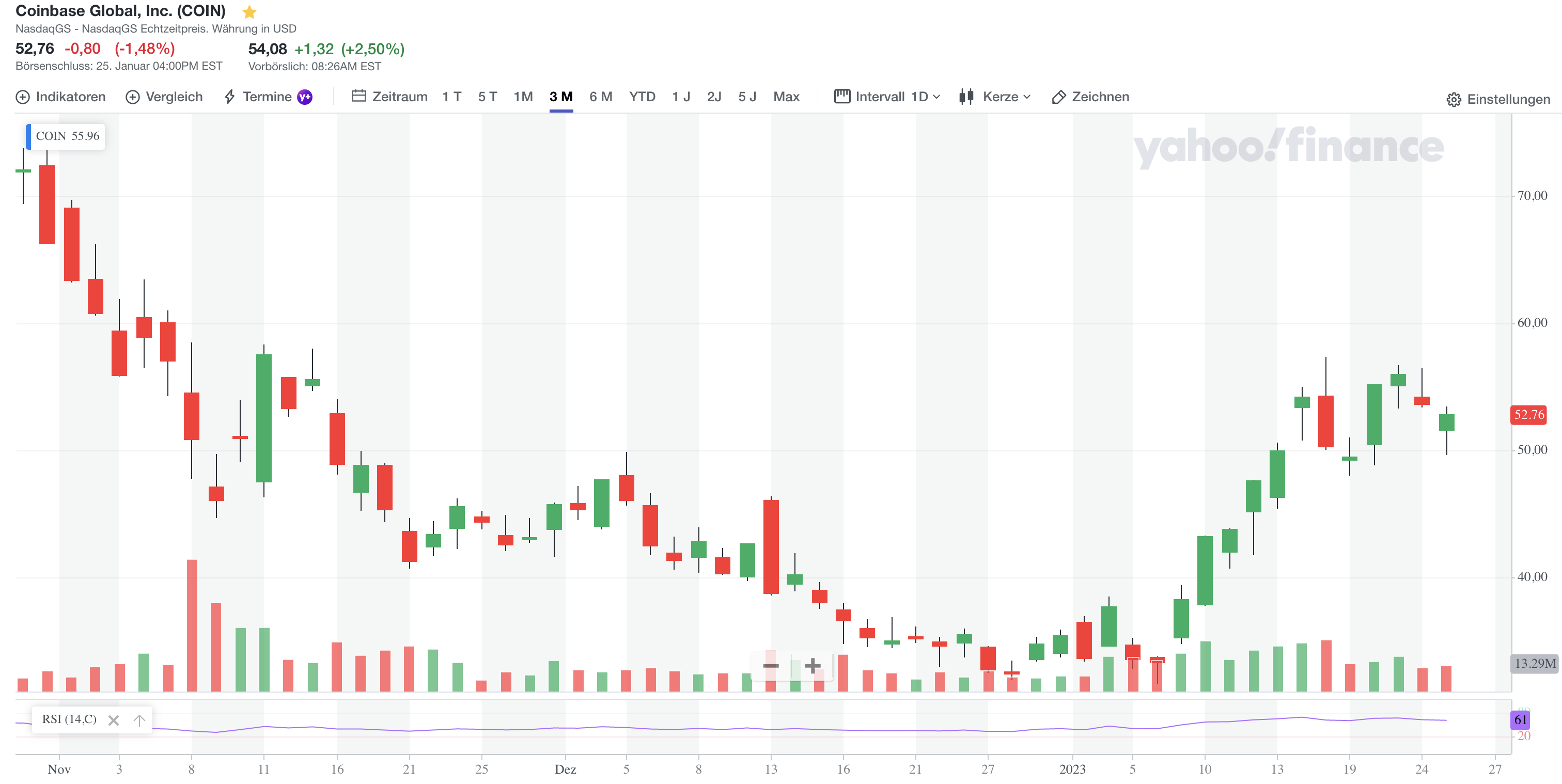Viewport: 1562px width, 784px height.
Task: Move RSI panel up with arrow
Action: point(139,720)
